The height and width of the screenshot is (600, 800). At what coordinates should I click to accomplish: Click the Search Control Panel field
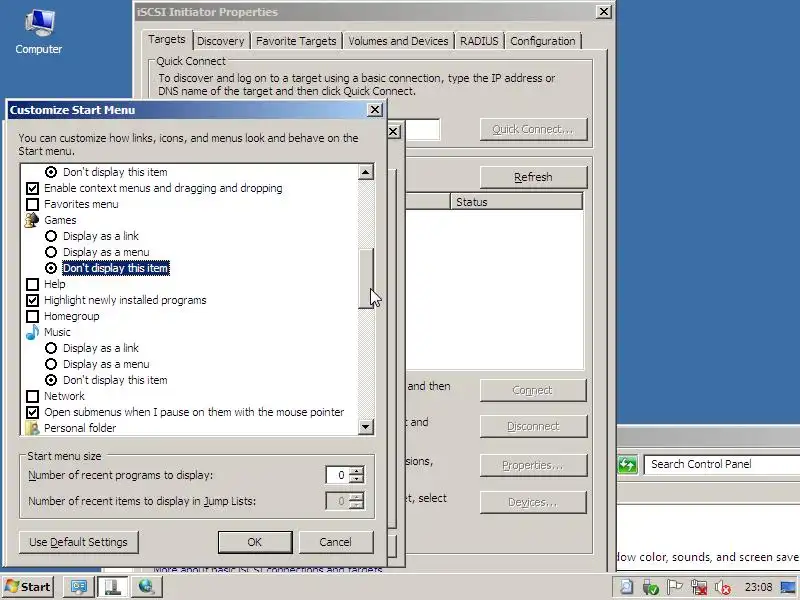721,464
